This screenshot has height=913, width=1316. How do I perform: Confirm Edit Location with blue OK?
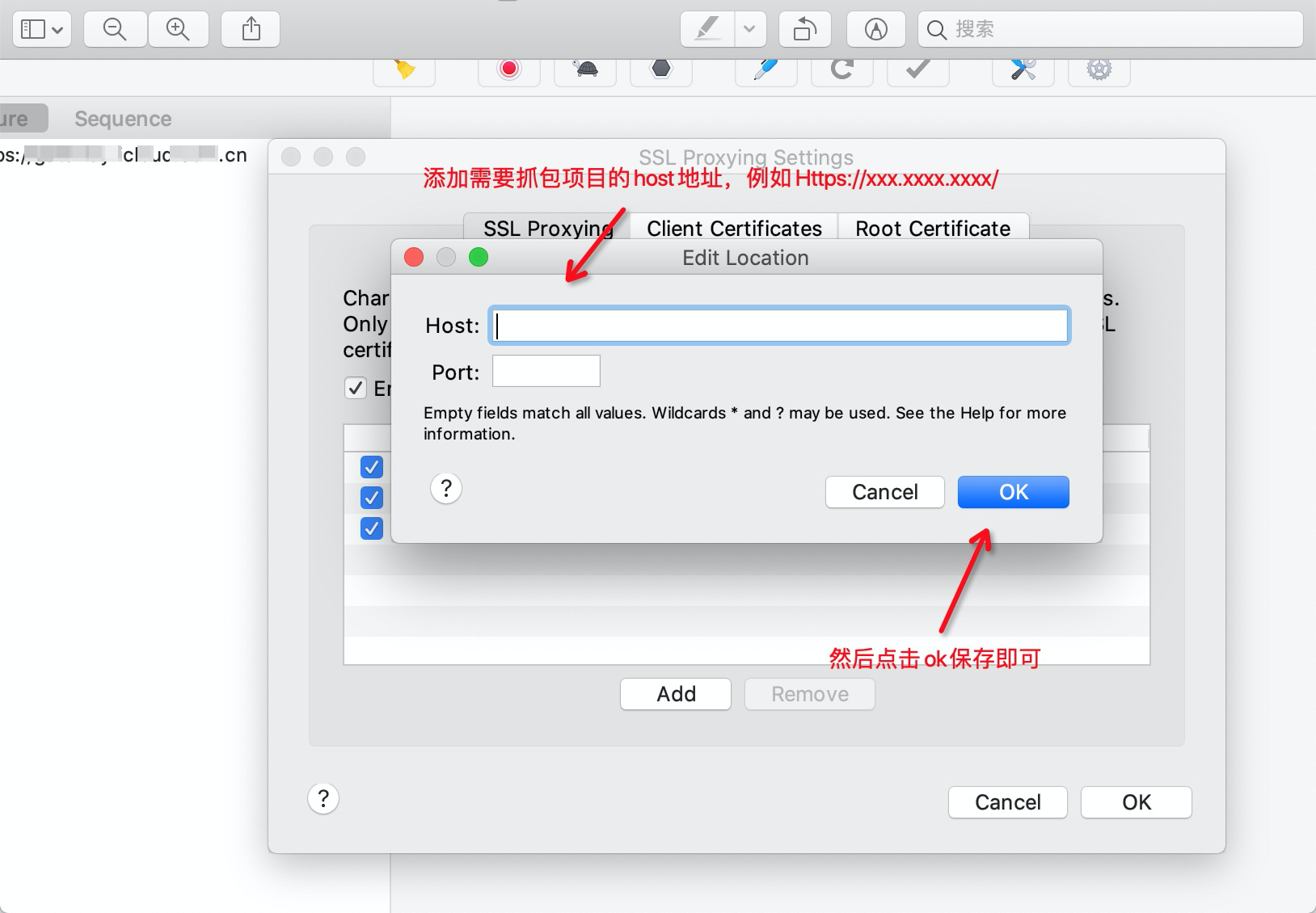pos(1014,492)
